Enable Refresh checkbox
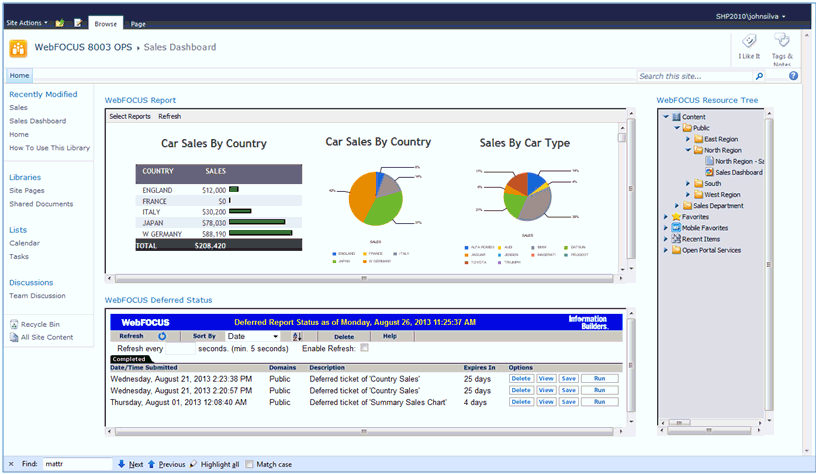The width and height of the screenshot is (816, 474). pyautogui.click(x=364, y=348)
